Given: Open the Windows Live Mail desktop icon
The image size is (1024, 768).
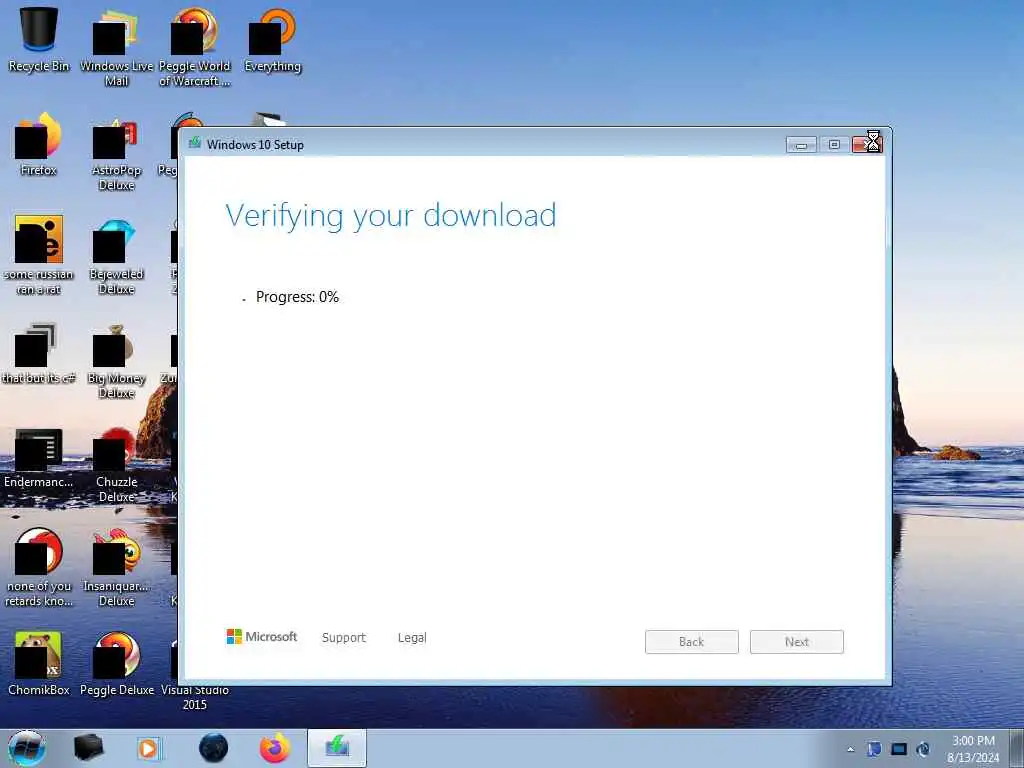Looking at the screenshot, I should pyautogui.click(x=116, y=47).
